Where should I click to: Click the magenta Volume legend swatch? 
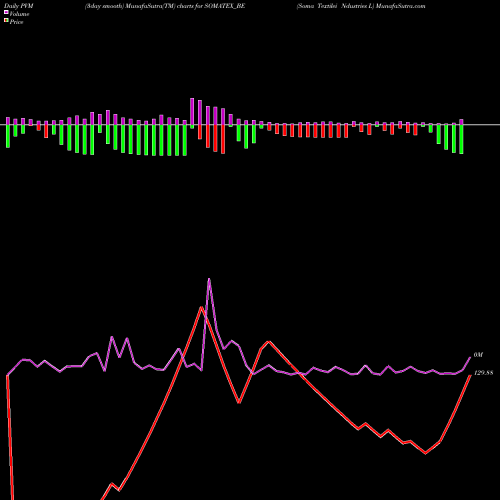(6, 13)
